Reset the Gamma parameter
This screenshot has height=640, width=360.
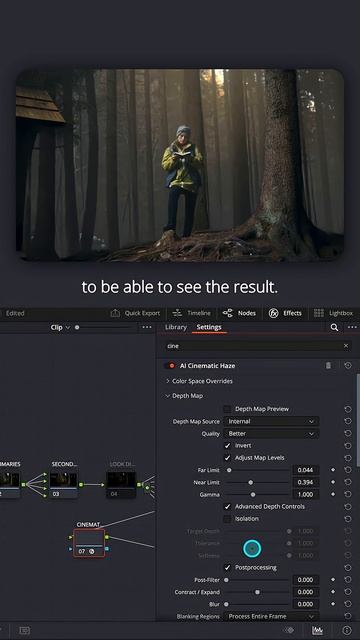pos(348,494)
